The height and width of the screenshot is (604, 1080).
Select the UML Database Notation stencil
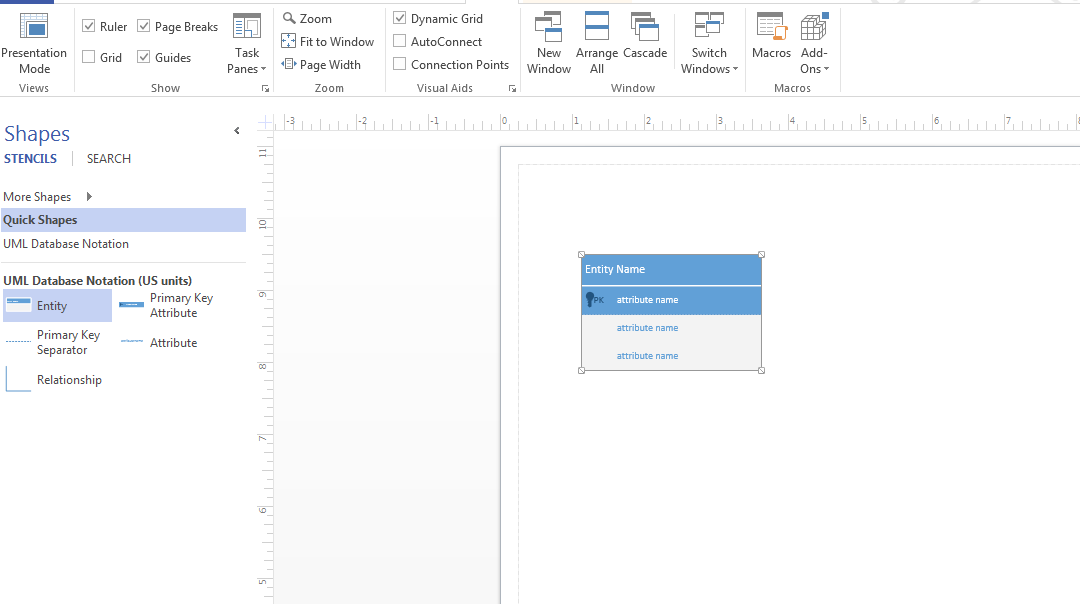coord(66,244)
